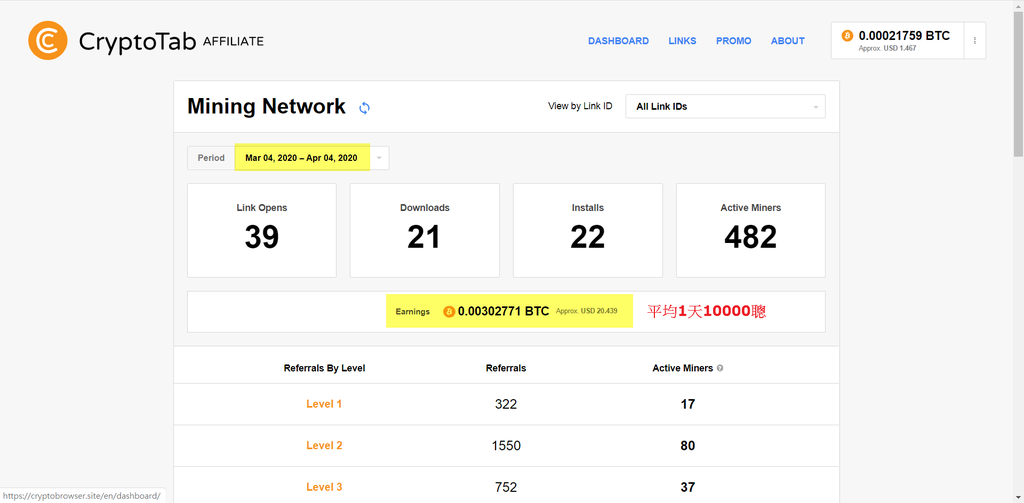Viewport: 1024px width, 503px height.
Task: Click the CryptoTab orange logo icon
Action: (x=48, y=41)
